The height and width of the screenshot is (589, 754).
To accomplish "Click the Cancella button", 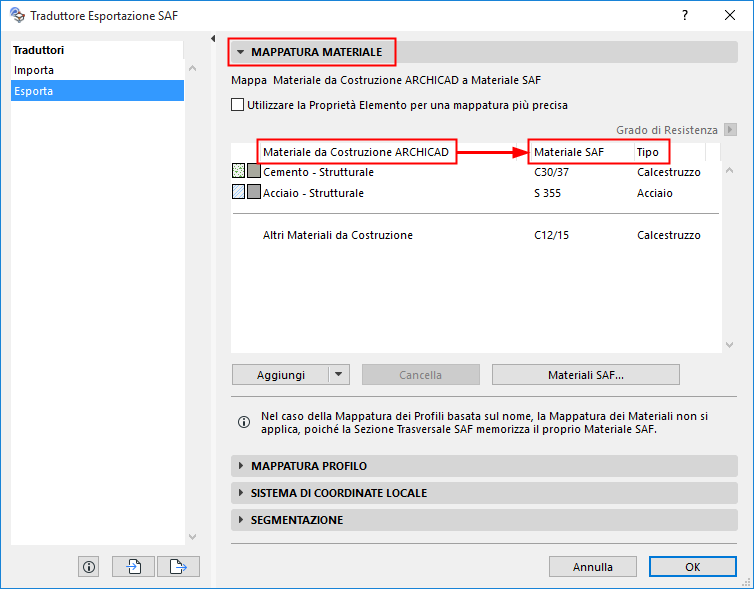I will click(x=421, y=375).
